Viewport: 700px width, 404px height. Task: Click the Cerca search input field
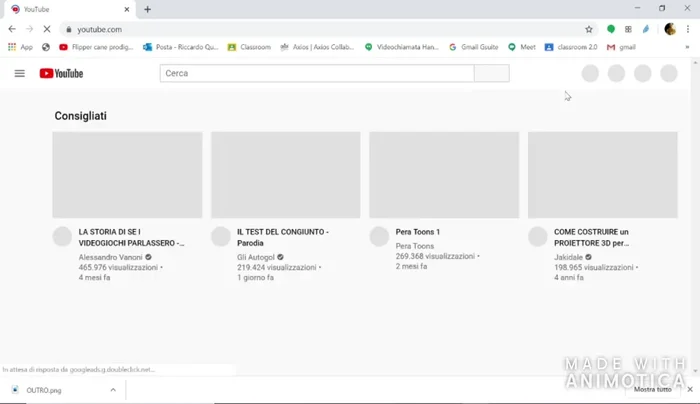(317, 73)
